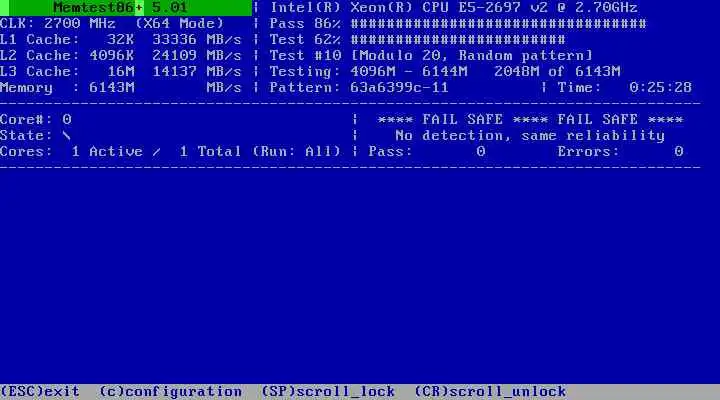720x400 pixels.
Task: Click the Memory 6143M line
Action: point(121,87)
